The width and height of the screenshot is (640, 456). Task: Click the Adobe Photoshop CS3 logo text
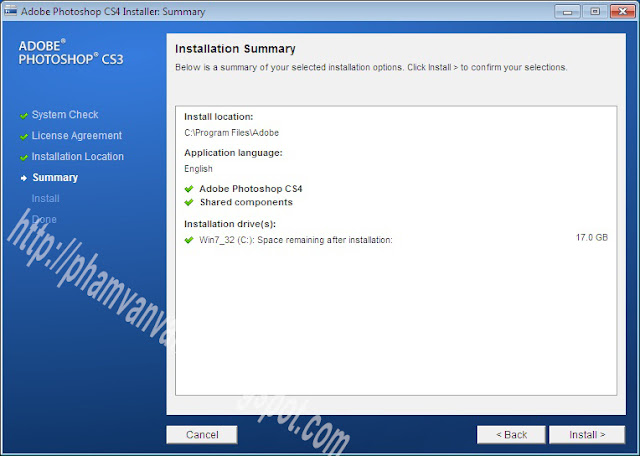pyautogui.click(x=71, y=53)
